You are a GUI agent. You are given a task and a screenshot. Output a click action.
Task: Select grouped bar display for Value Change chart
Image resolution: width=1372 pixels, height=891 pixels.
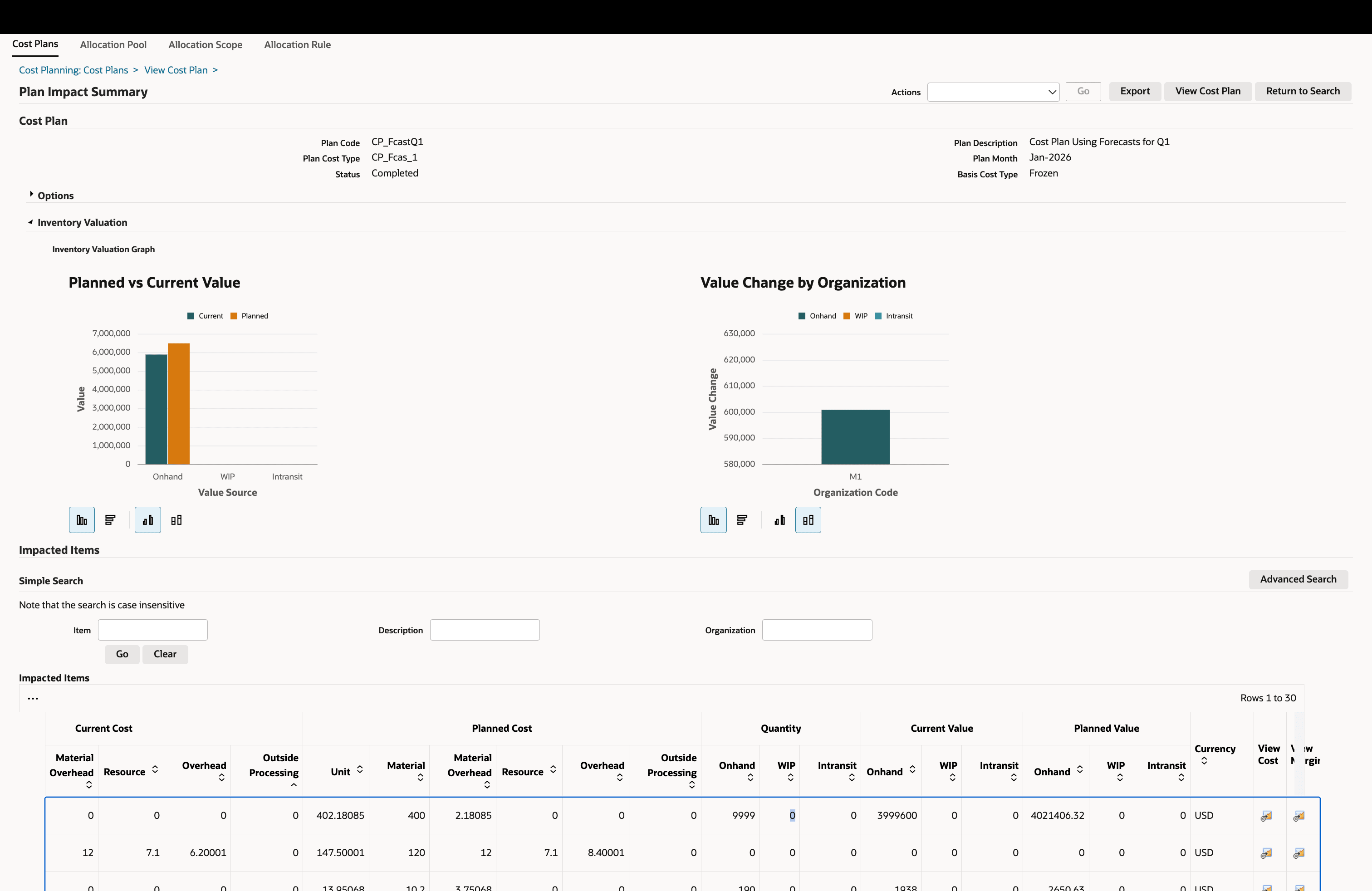coord(808,519)
